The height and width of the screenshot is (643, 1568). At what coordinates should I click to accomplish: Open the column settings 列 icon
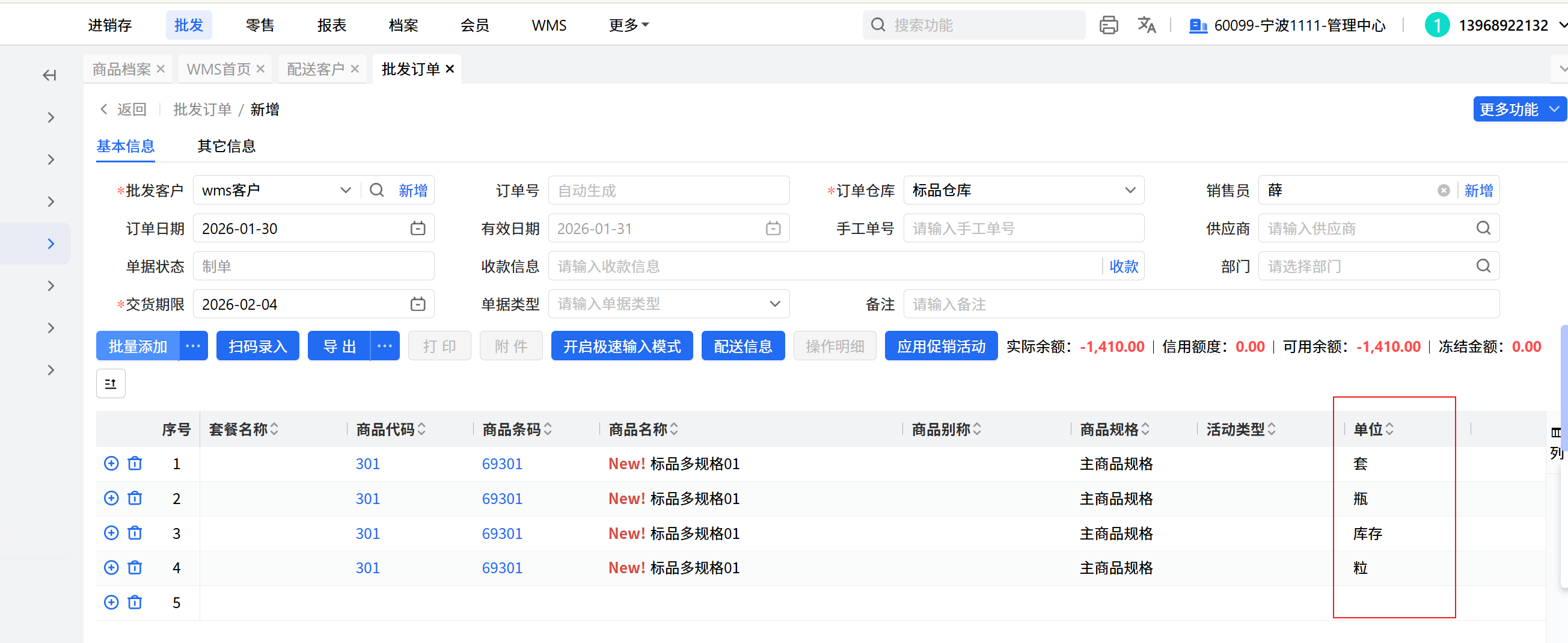coord(1556,442)
